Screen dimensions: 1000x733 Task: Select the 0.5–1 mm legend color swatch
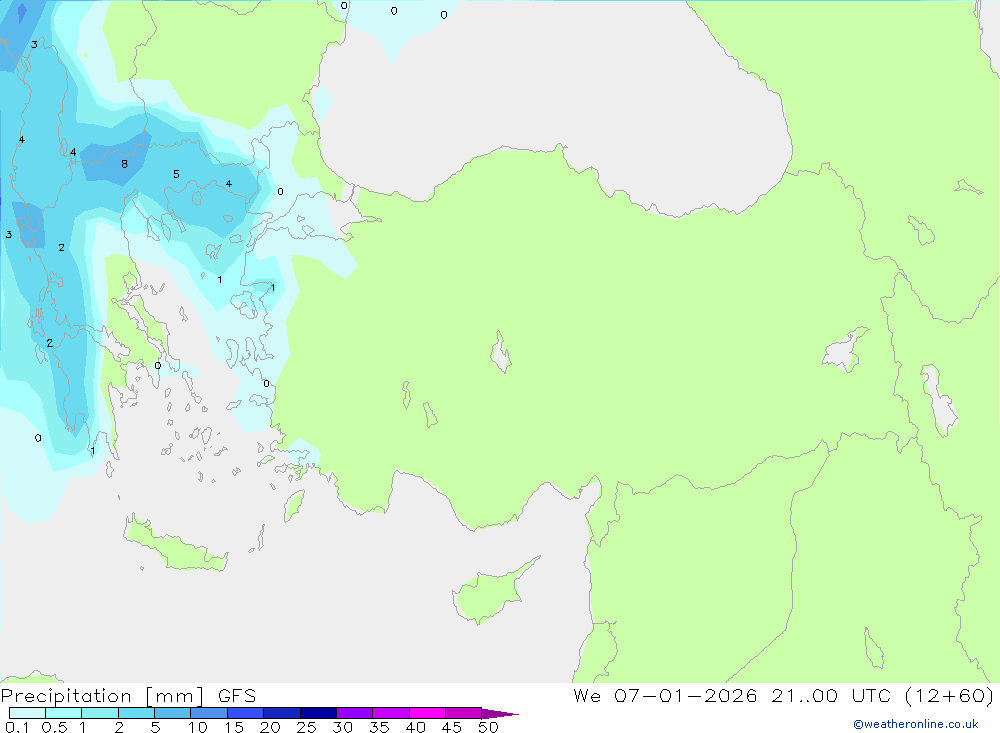[63, 713]
